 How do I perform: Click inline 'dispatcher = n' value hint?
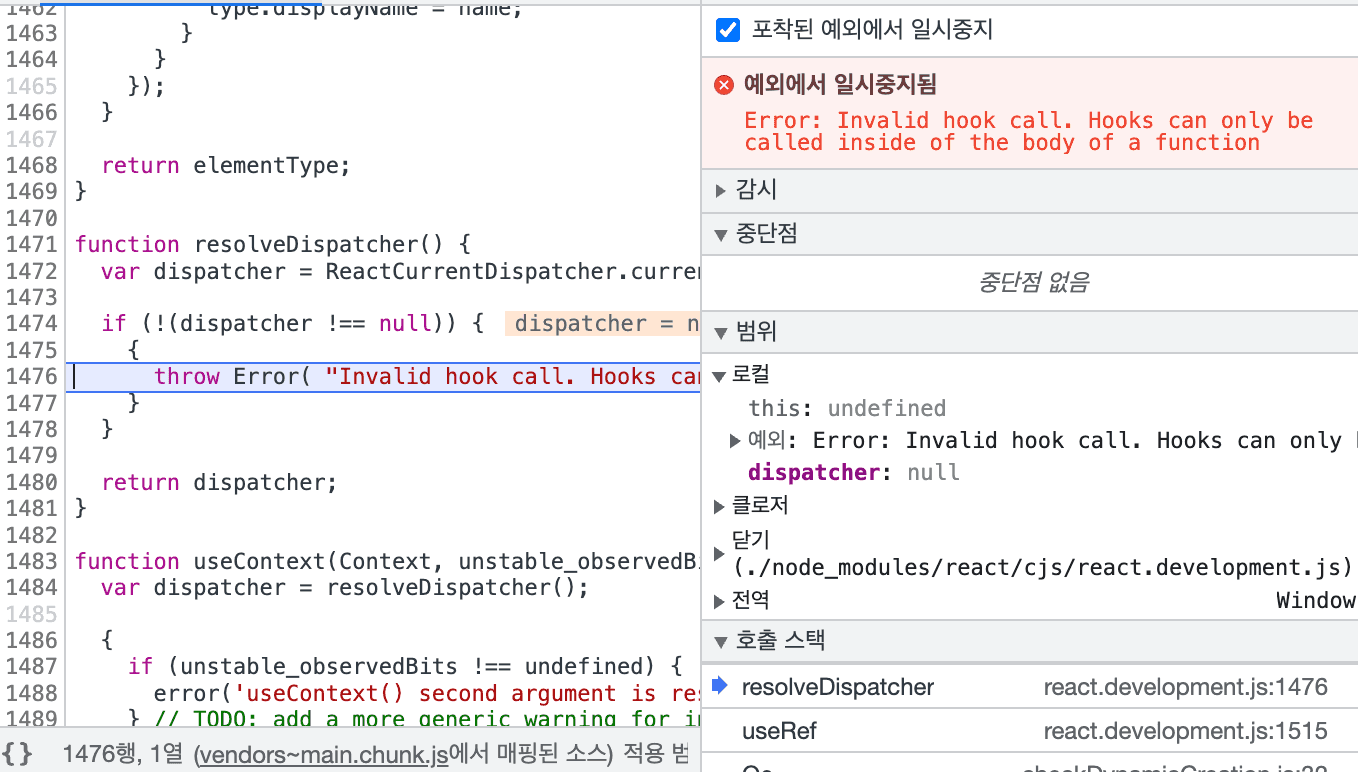(x=603, y=323)
